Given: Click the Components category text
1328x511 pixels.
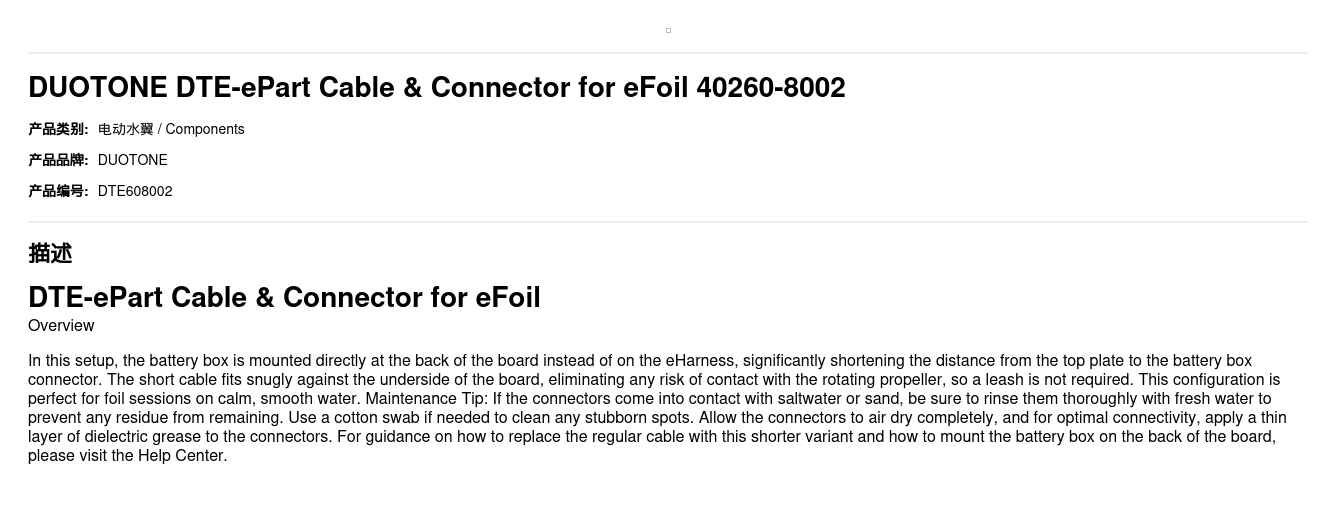Looking at the screenshot, I should tap(205, 129).
